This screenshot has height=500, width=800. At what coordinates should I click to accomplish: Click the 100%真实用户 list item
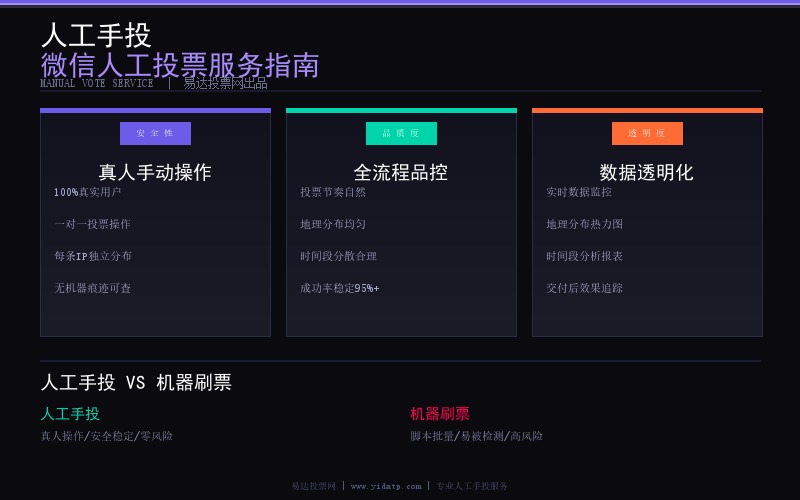[88, 192]
